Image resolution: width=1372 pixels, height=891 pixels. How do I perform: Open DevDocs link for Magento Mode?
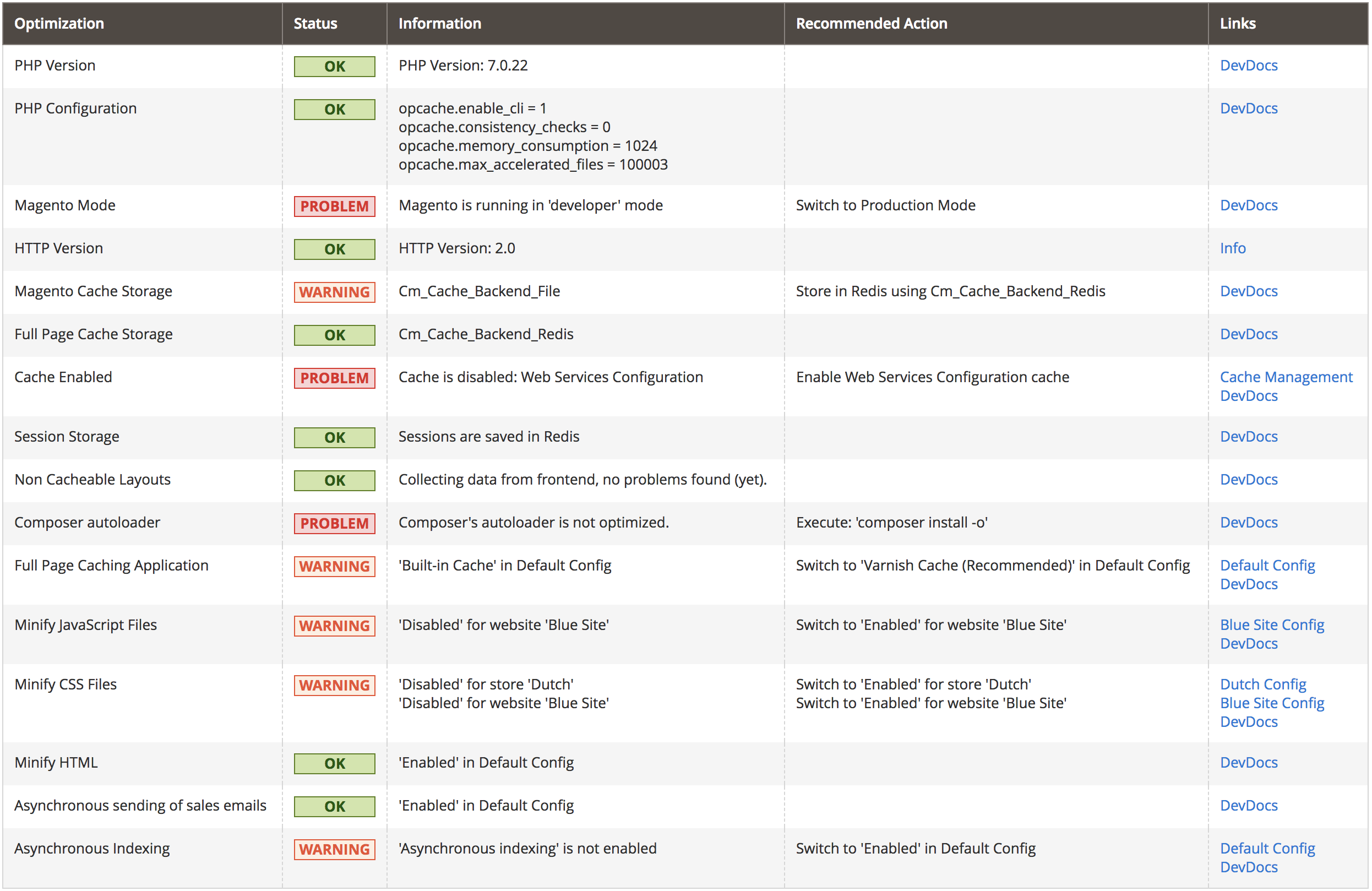pos(1248,205)
